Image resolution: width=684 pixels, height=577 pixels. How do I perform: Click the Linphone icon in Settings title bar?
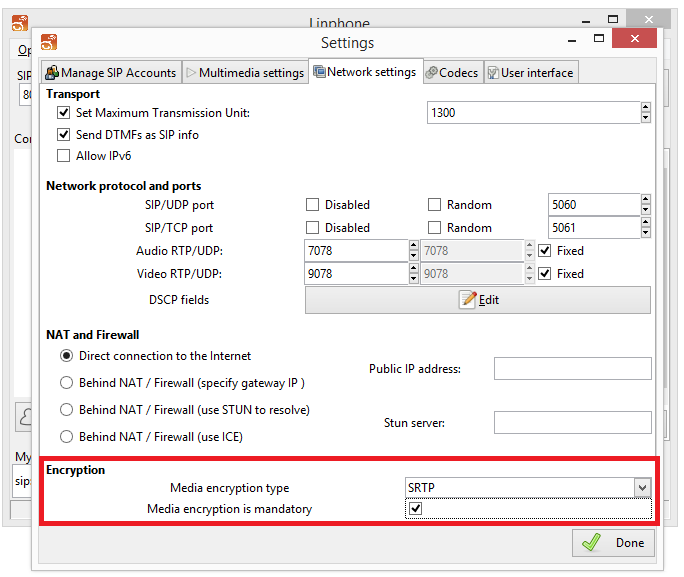48,42
